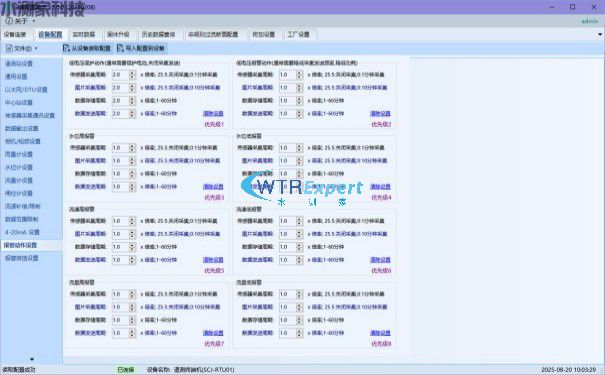Select the 实时数据 tab
Viewport: 605px width, 375px height.
(84, 34)
